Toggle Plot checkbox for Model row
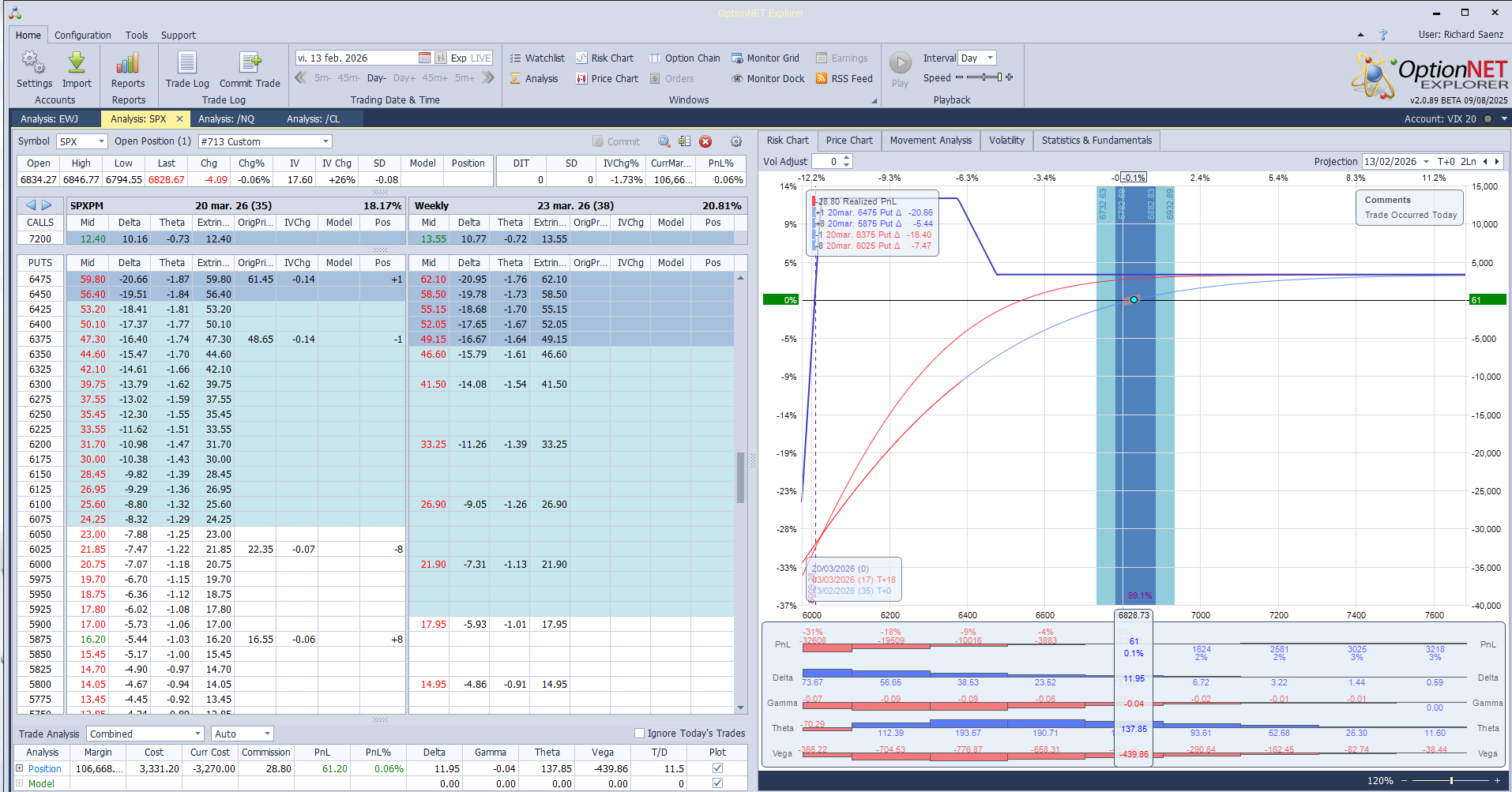The height and width of the screenshot is (792, 1512). (717, 783)
